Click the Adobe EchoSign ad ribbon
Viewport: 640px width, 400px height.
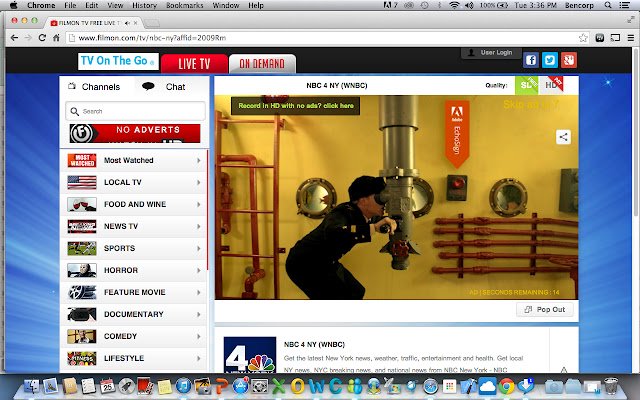(x=457, y=134)
